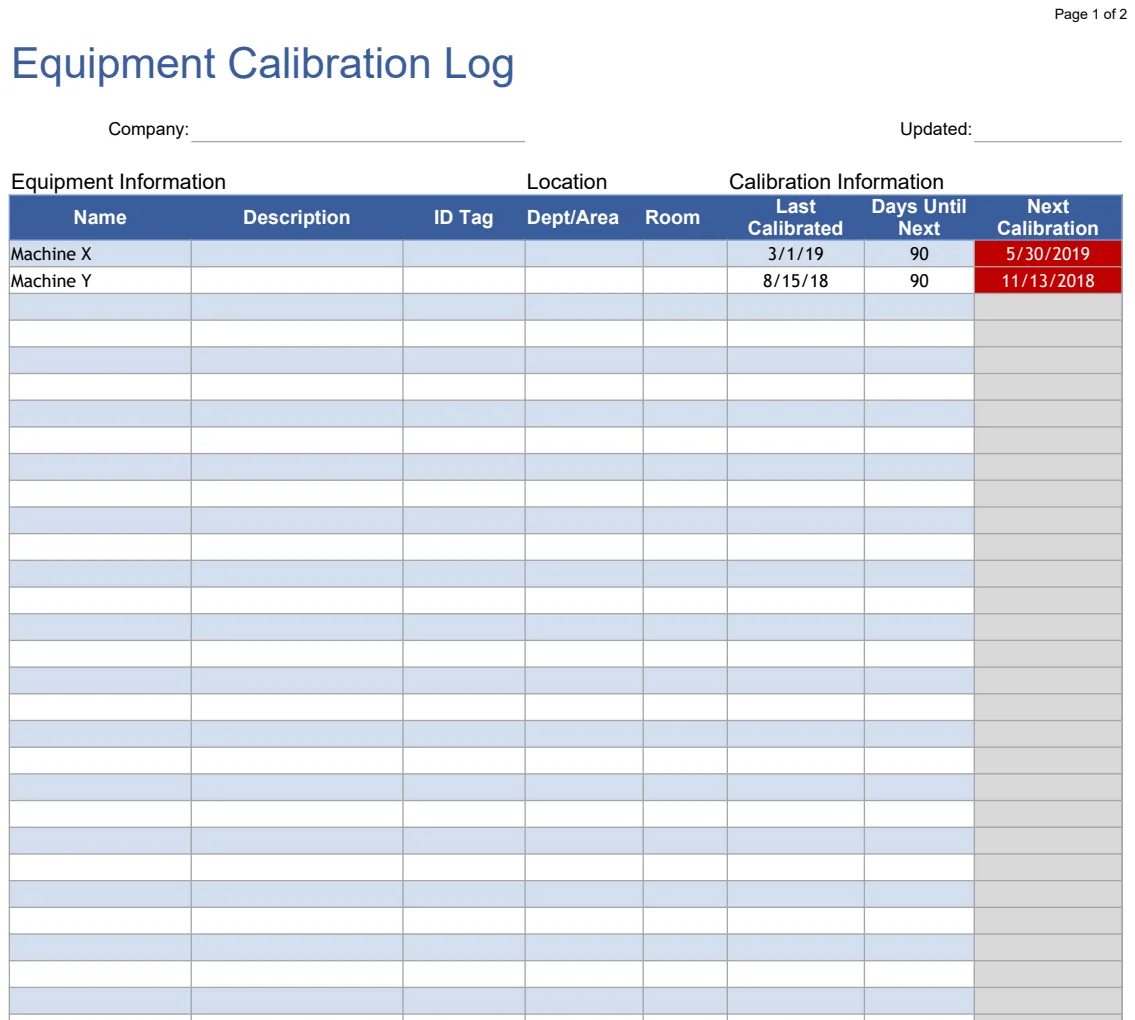
Task: Click the Room column header
Action: pos(672,217)
